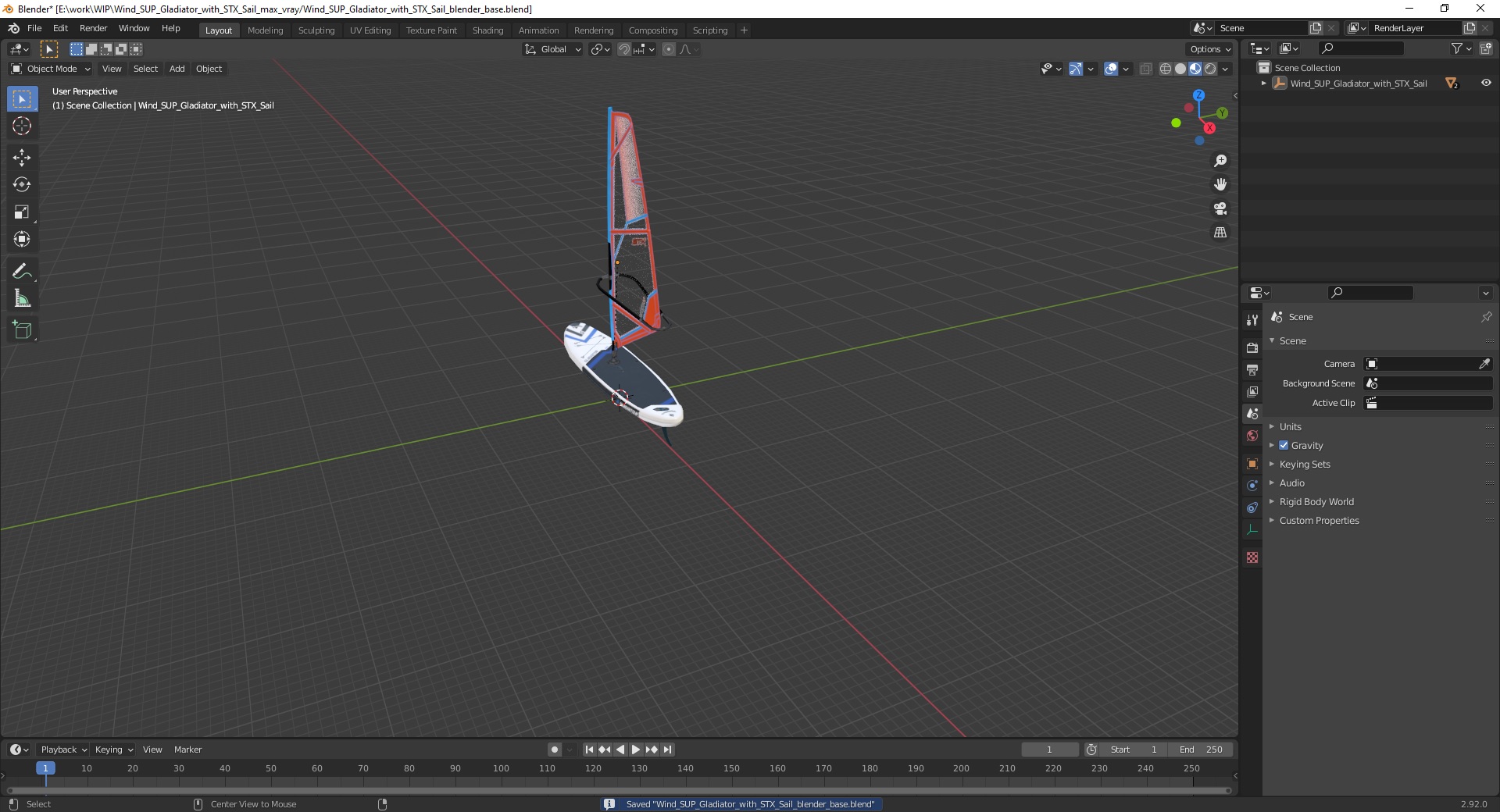Activate the Scale tool
Screen dimensions: 1500x812
22,212
